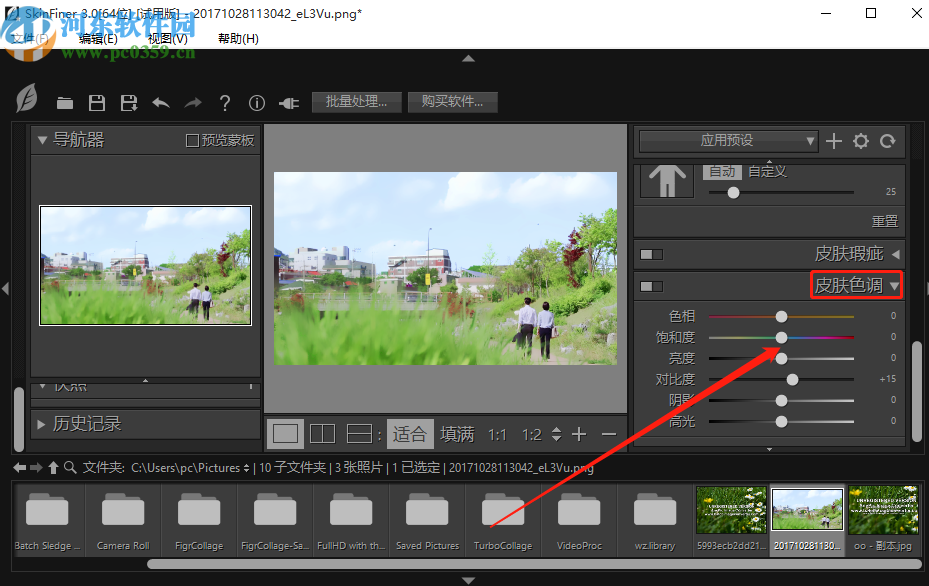The height and width of the screenshot is (586, 929).
Task: Open the 编辑(E) menu
Action: [x=98, y=39]
